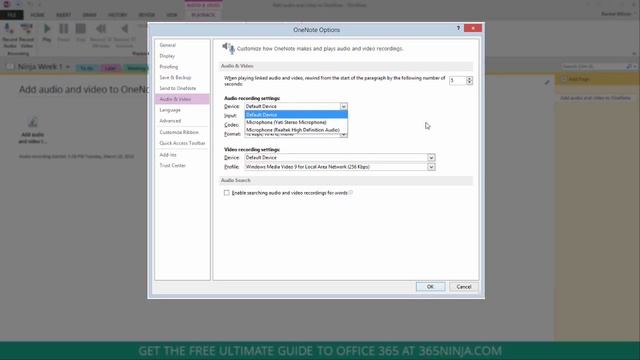Click OK in OneNote Options
Viewport: 640px width, 360px height.
click(x=430, y=287)
